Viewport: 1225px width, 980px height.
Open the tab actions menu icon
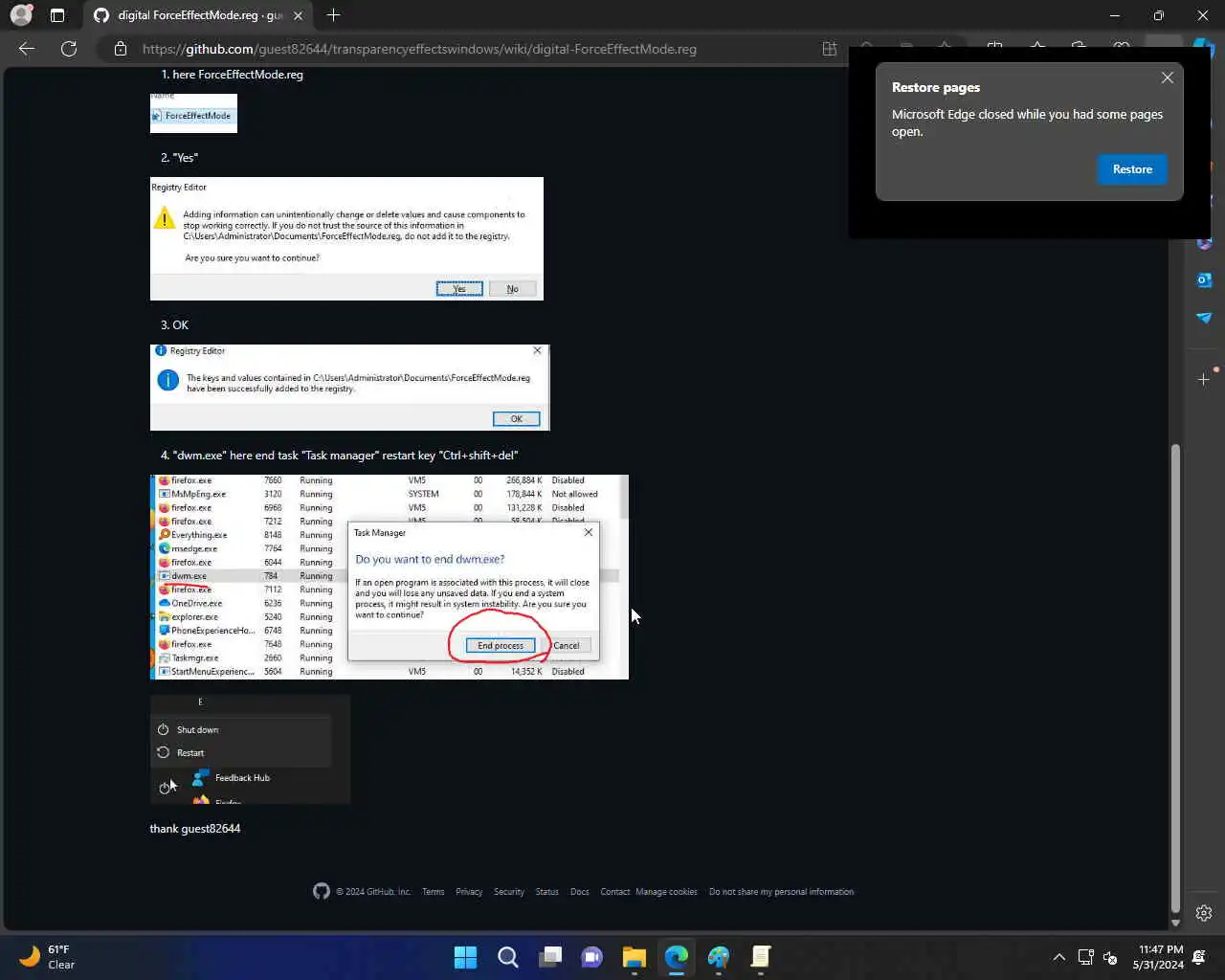pyautogui.click(x=57, y=15)
